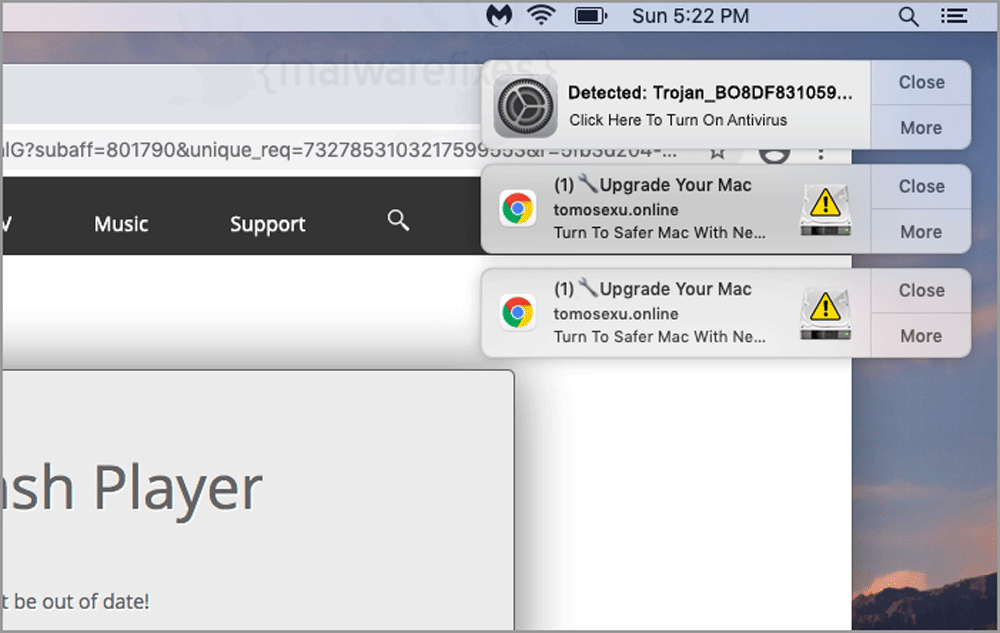Open the Music item in the site navigation

[121, 224]
